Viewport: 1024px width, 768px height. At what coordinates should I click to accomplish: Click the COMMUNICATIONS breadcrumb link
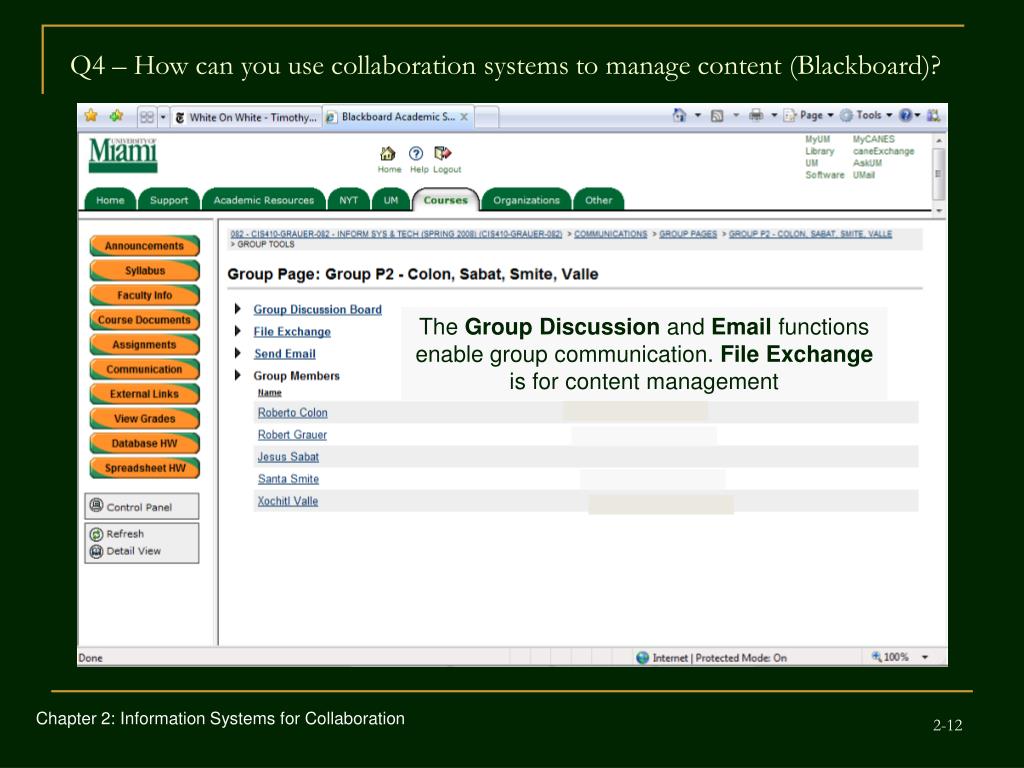[611, 234]
